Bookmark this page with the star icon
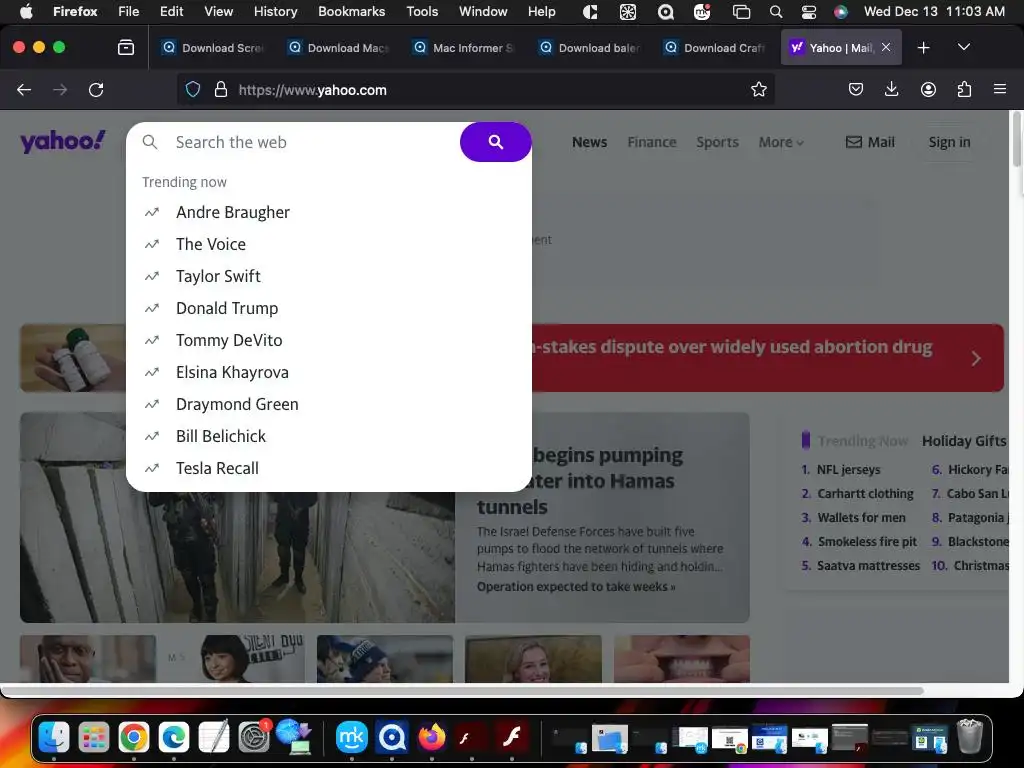Image resolution: width=1024 pixels, height=768 pixels. pyautogui.click(x=758, y=89)
